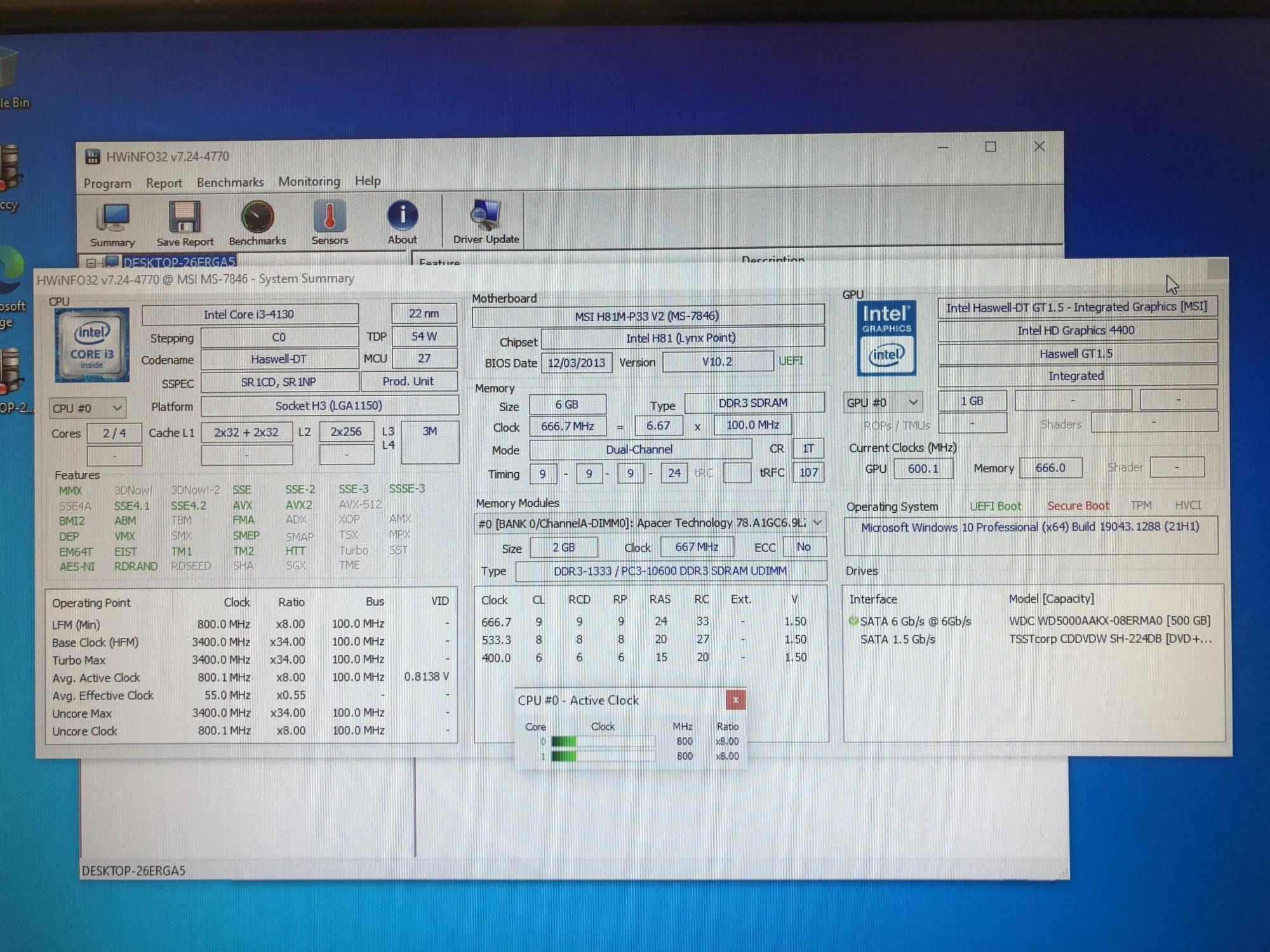1270x952 pixels.
Task: Click the About info icon
Action: pos(403,222)
